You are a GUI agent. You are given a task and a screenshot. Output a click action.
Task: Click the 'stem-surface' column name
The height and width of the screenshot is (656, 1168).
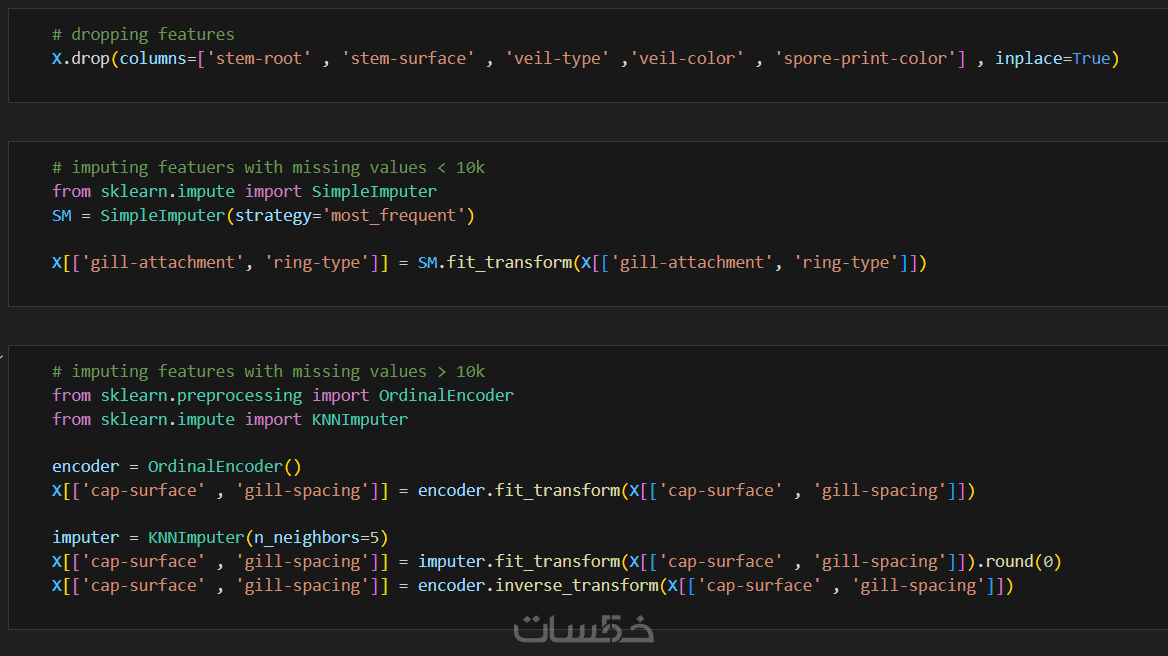coord(405,58)
